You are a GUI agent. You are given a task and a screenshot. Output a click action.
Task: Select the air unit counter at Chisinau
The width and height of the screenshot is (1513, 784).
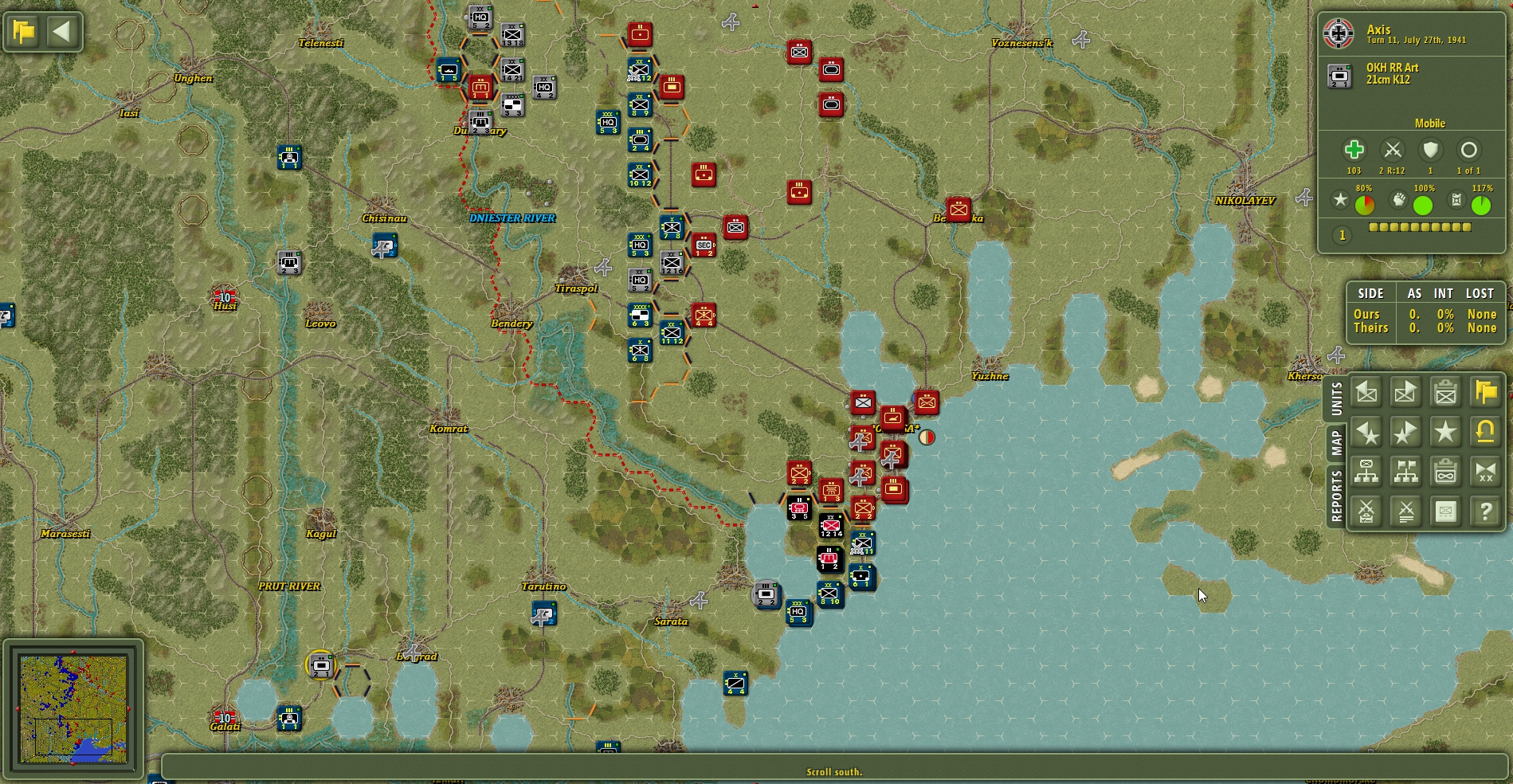[x=385, y=246]
